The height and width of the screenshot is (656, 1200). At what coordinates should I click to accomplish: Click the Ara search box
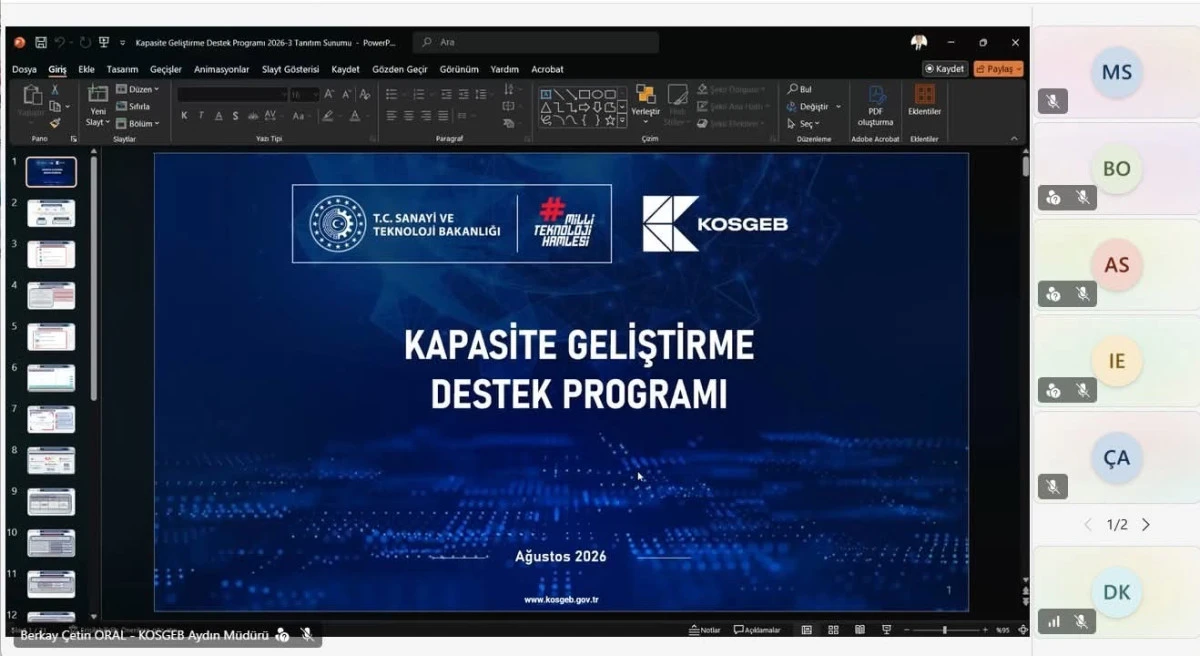coord(535,42)
